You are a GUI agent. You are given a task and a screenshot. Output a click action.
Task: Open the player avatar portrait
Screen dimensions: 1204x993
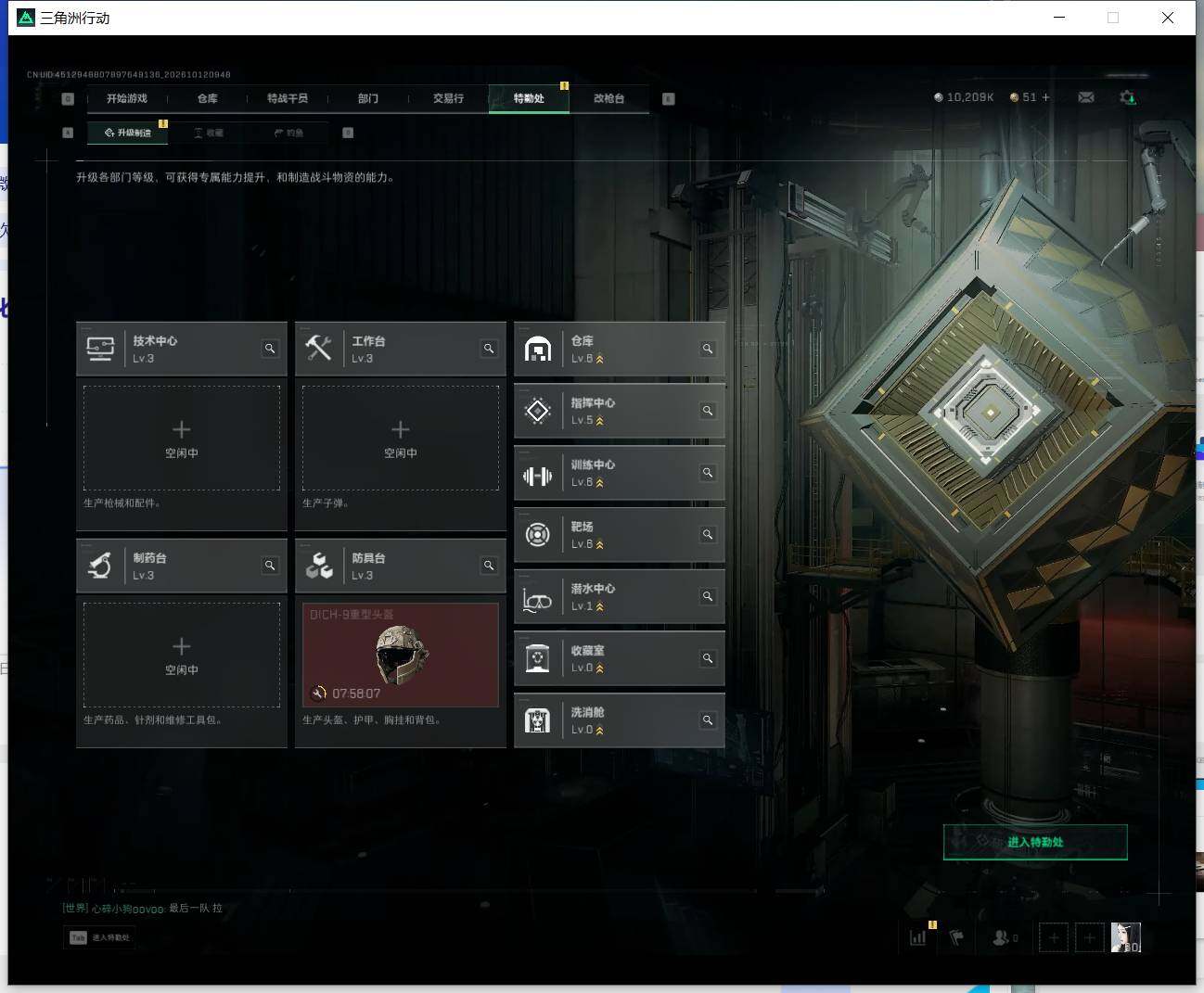tap(1126, 937)
